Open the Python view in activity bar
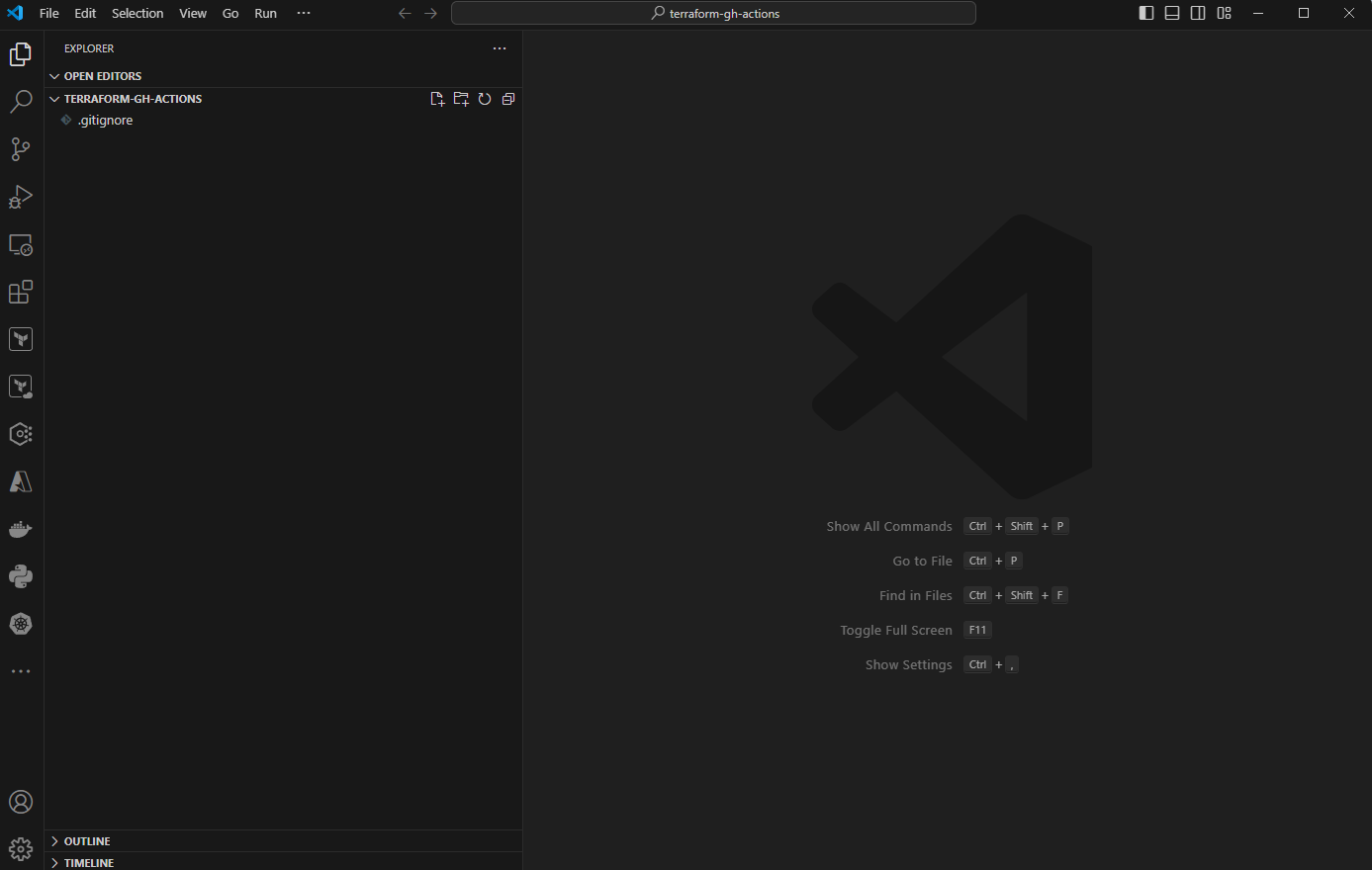The image size is (1372, 870). click(21, 576)
